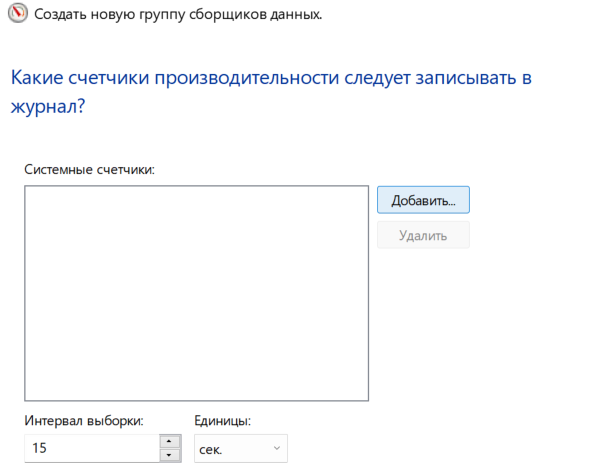Viewport: 605px width, 475px height.
Task: Click the Интервал выборки label
Action: 84,420
